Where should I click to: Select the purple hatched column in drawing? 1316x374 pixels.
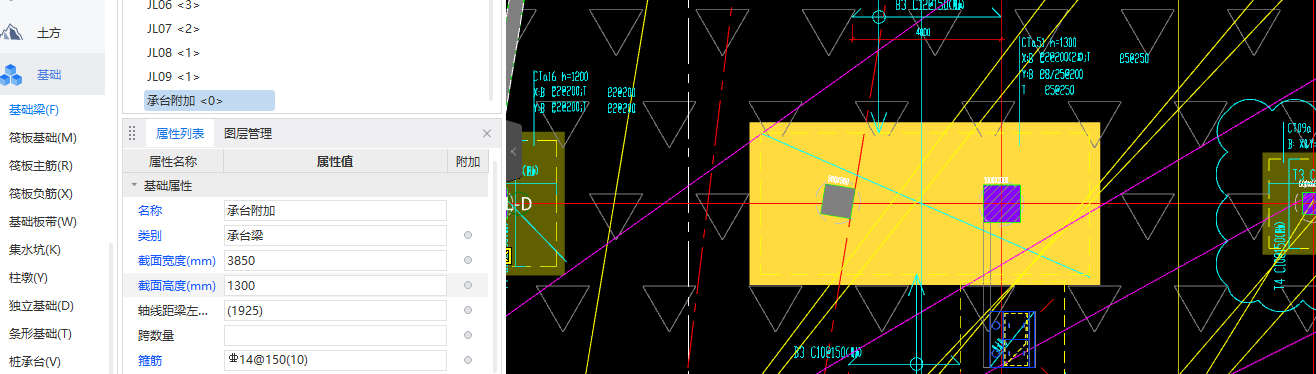coord(1001,203)
